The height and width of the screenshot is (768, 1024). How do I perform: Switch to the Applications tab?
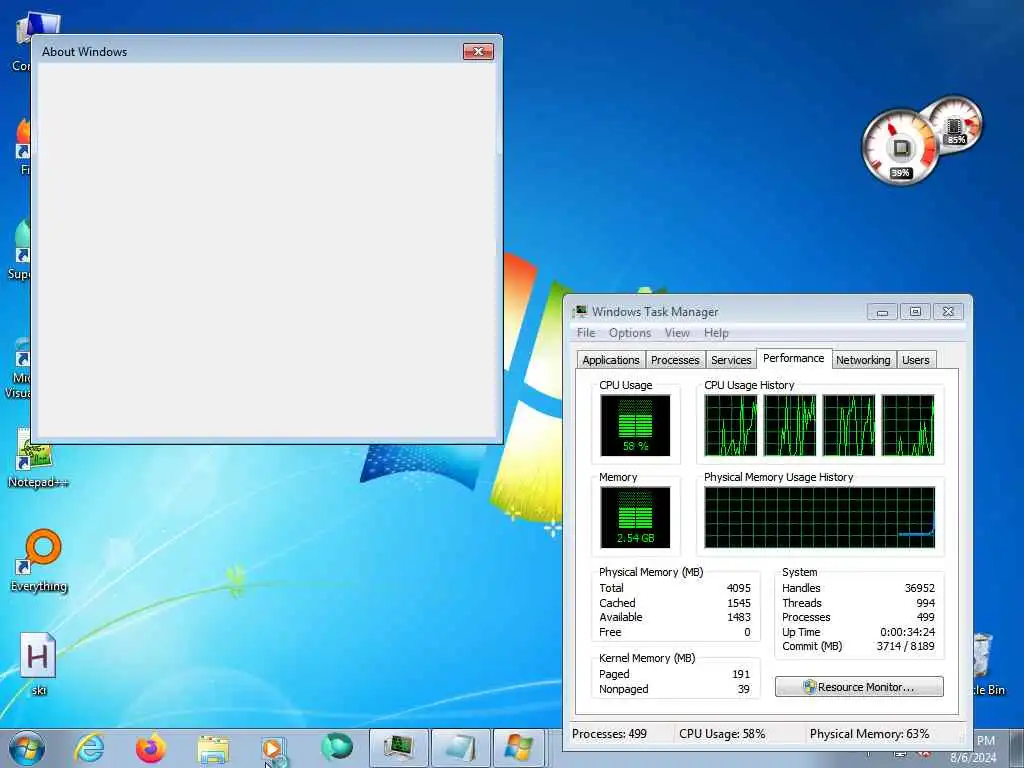point(611,360)
